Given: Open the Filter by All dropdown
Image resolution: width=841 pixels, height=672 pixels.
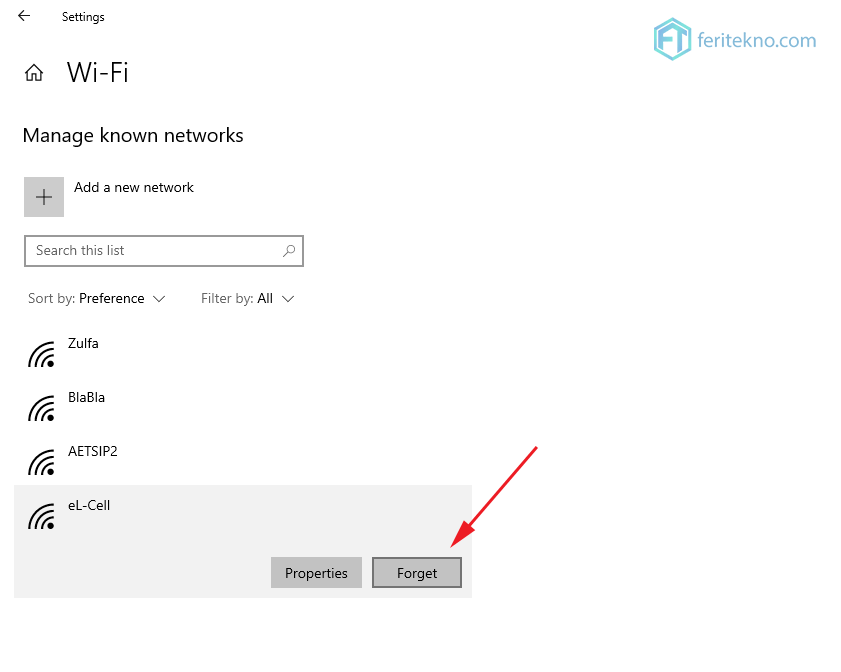Looking at the screenshot, I should pos(248,299).
